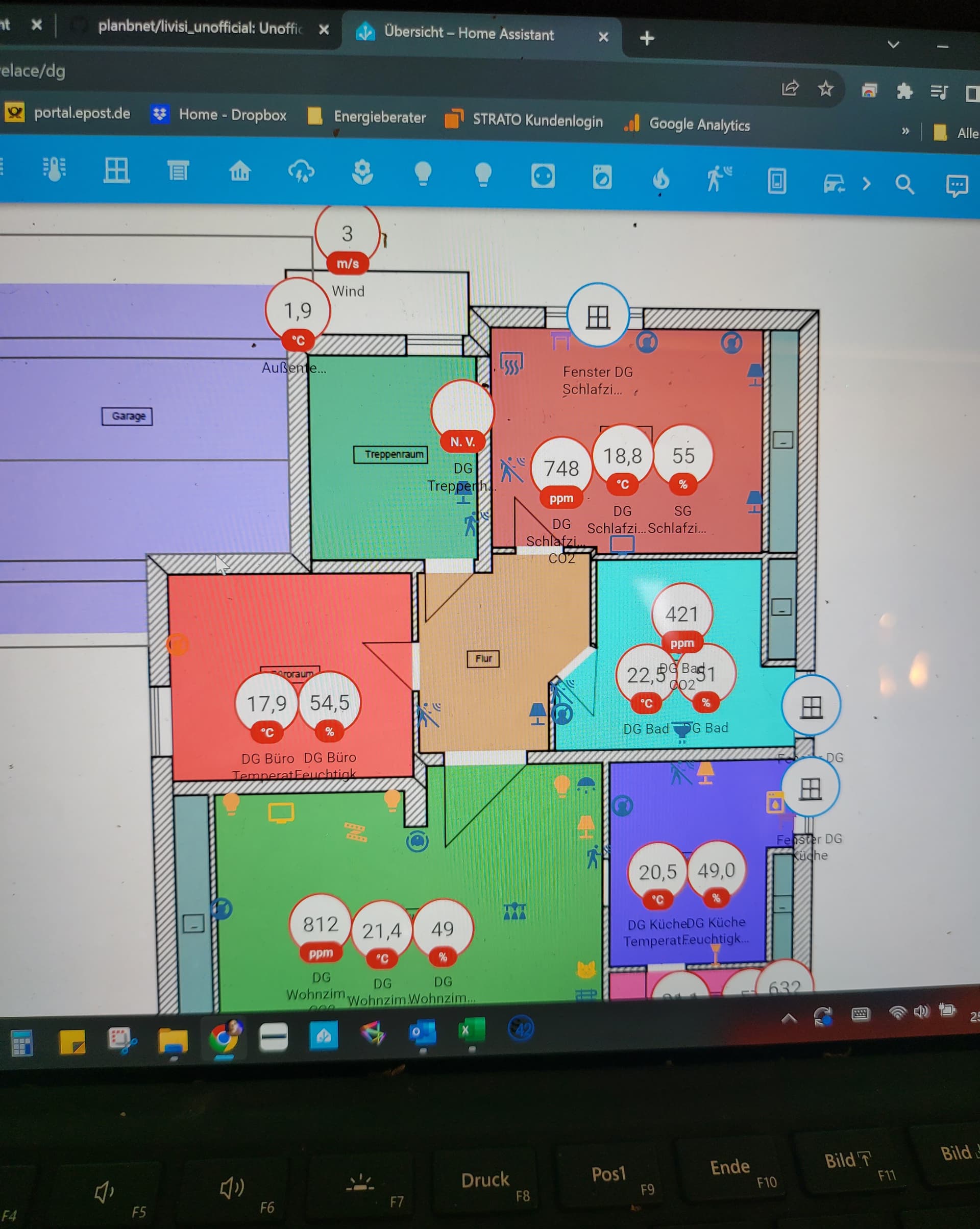Open DG Bad CO2 421 ppm badge
Viewport: 980px width, 1229px height.
point(682,619)
